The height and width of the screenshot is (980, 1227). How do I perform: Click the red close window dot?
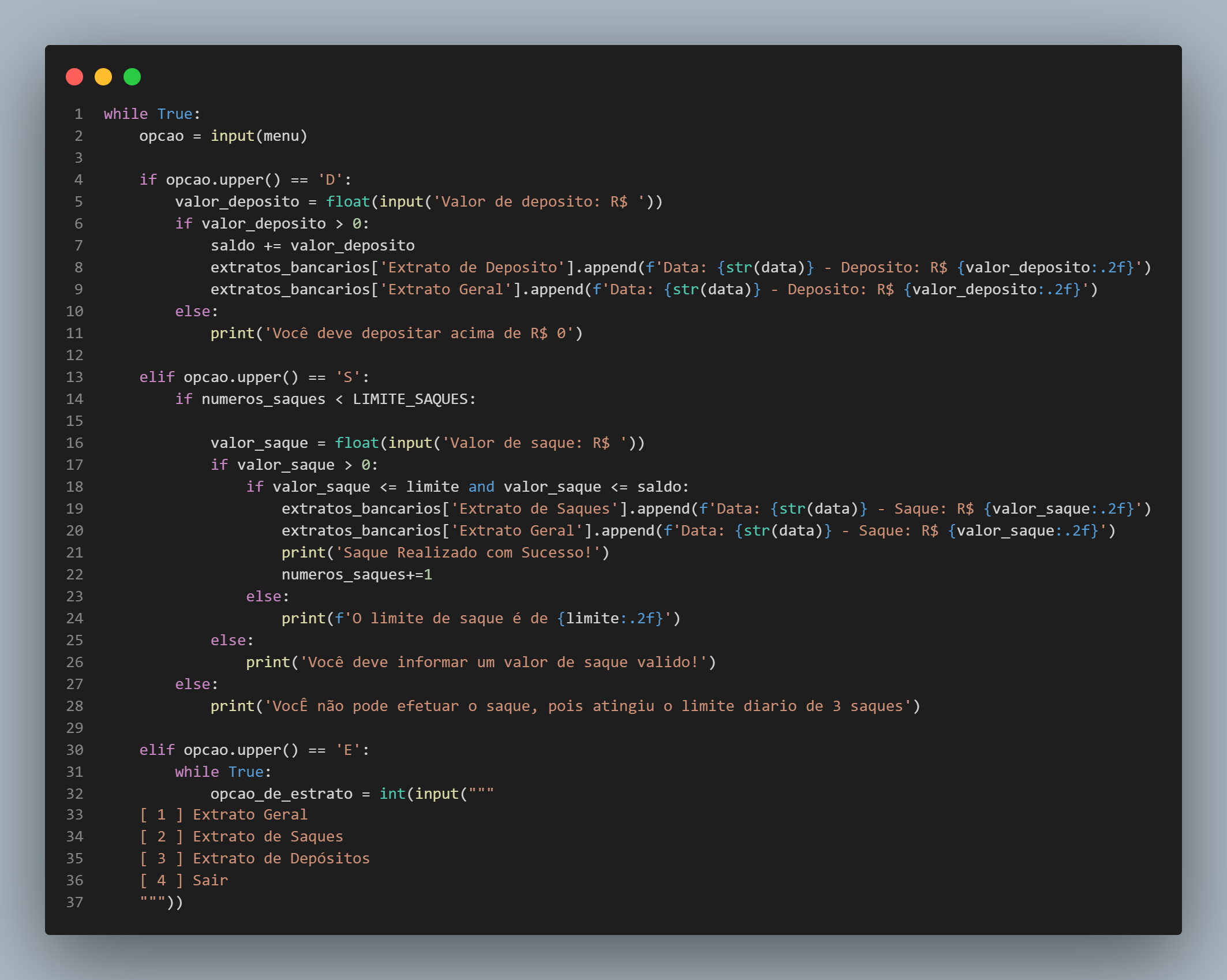tap(74, 77)
